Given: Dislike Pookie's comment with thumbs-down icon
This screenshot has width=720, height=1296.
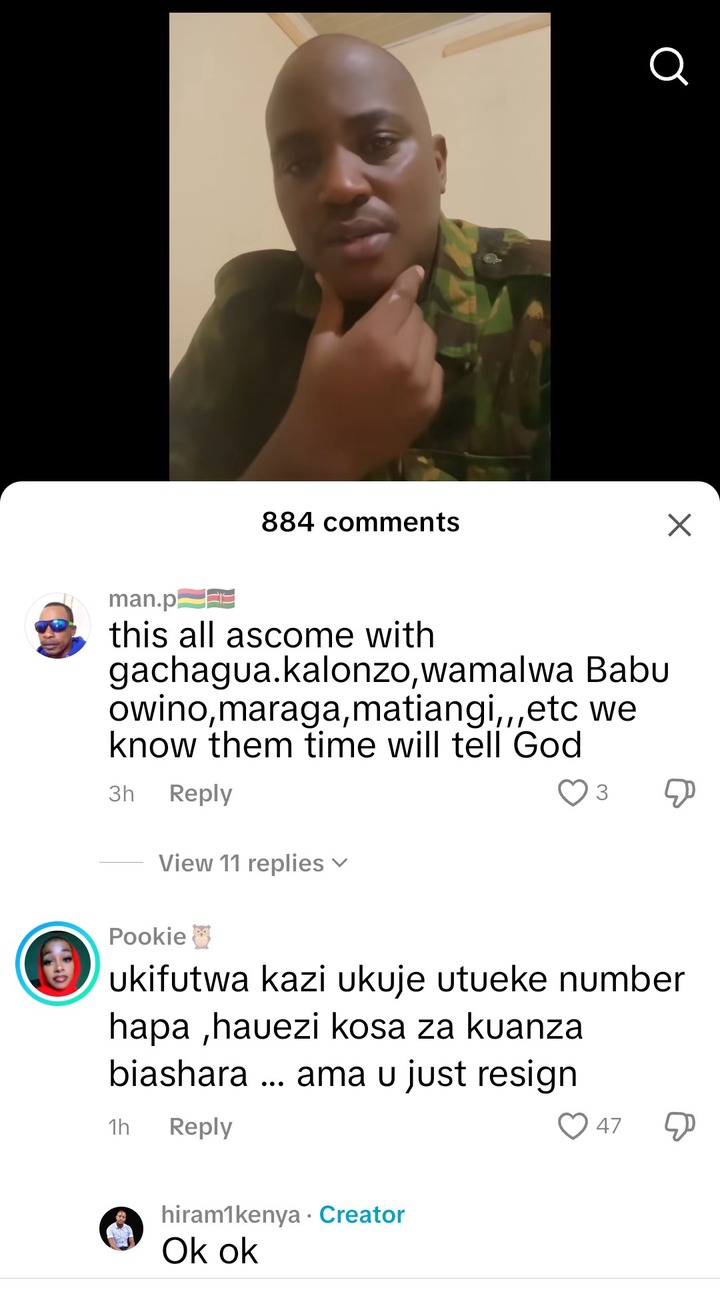Looking at the screenshot, I should coord(680,1126).
